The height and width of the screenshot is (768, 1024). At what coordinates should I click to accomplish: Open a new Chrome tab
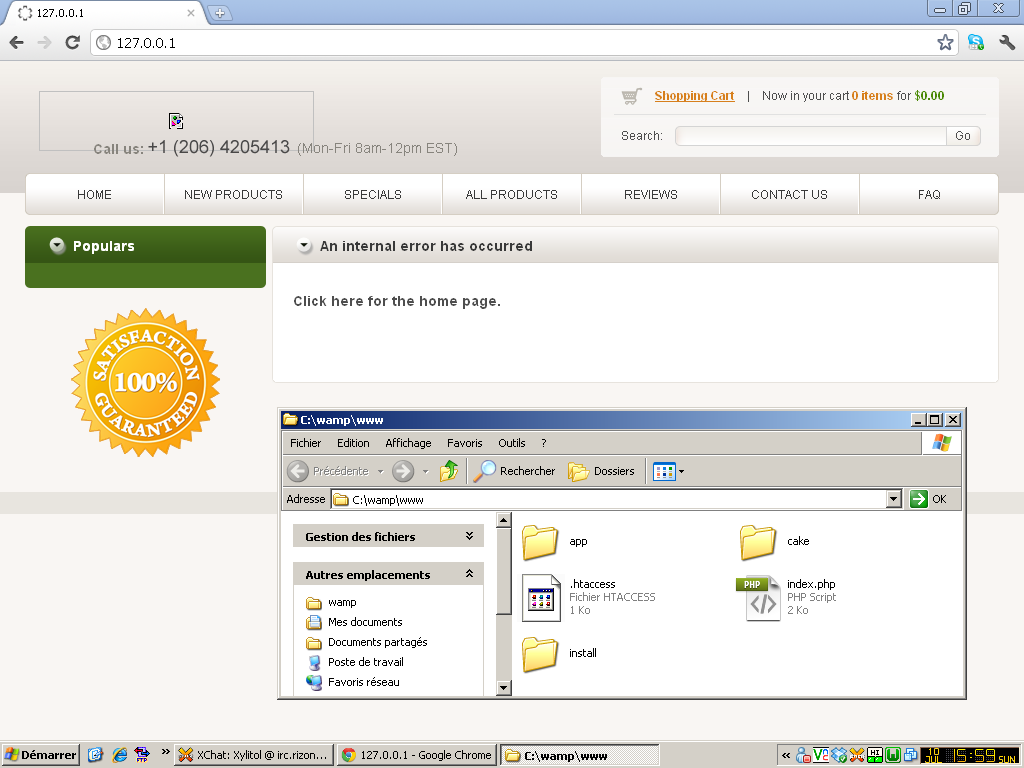220,13
